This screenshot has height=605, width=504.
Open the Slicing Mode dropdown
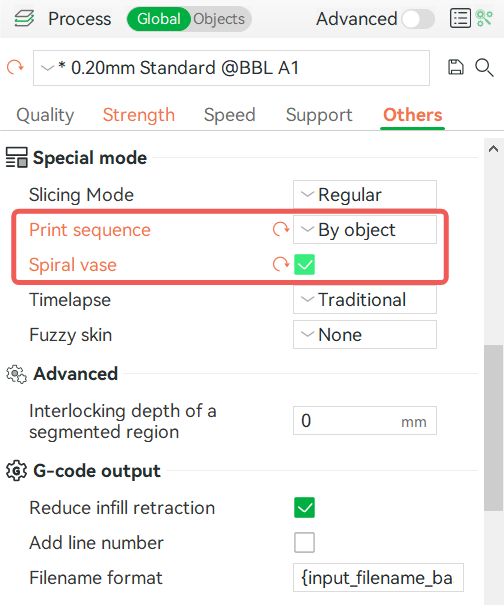365,194
